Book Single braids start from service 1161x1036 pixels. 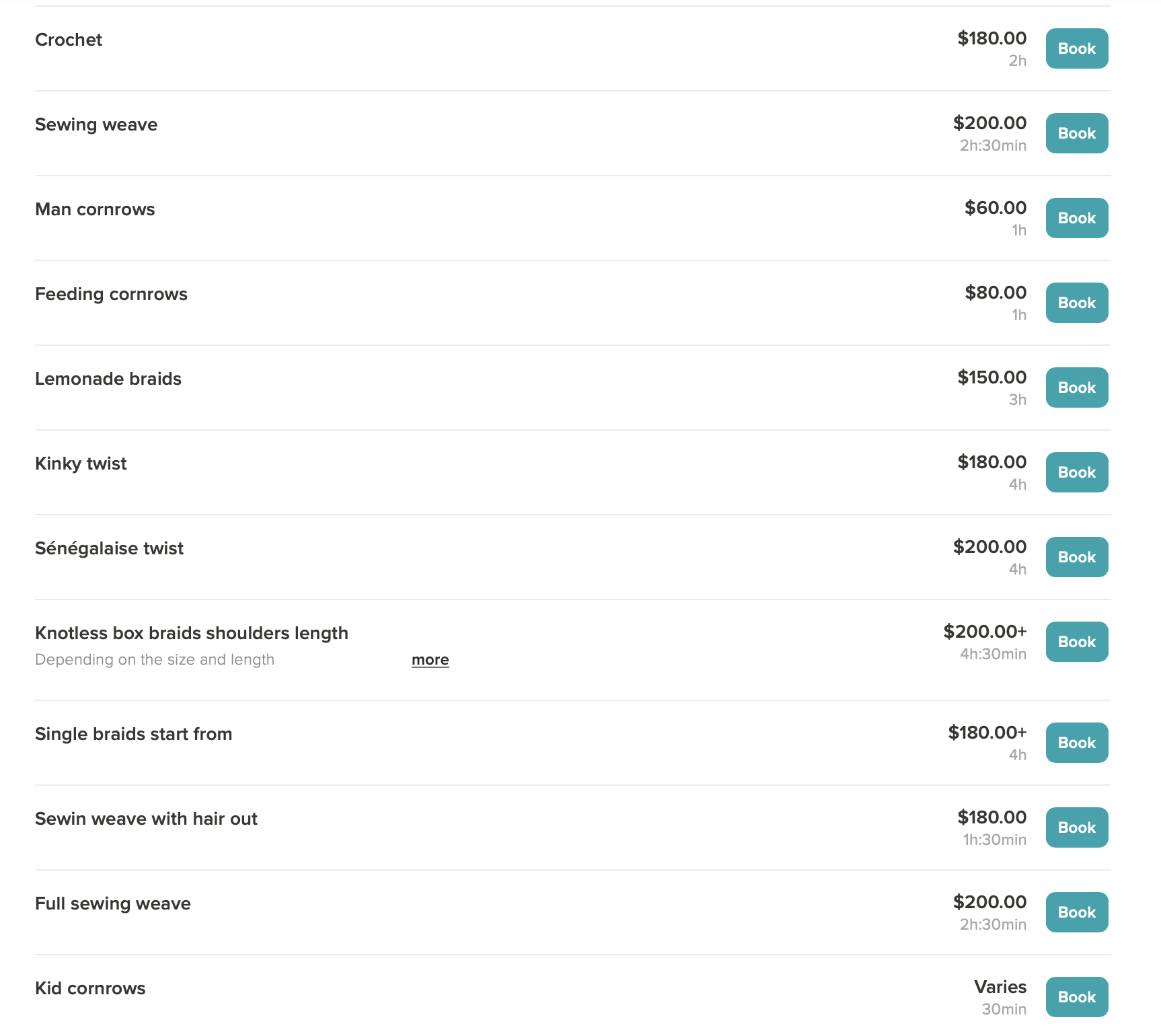tap(1077, 743)
